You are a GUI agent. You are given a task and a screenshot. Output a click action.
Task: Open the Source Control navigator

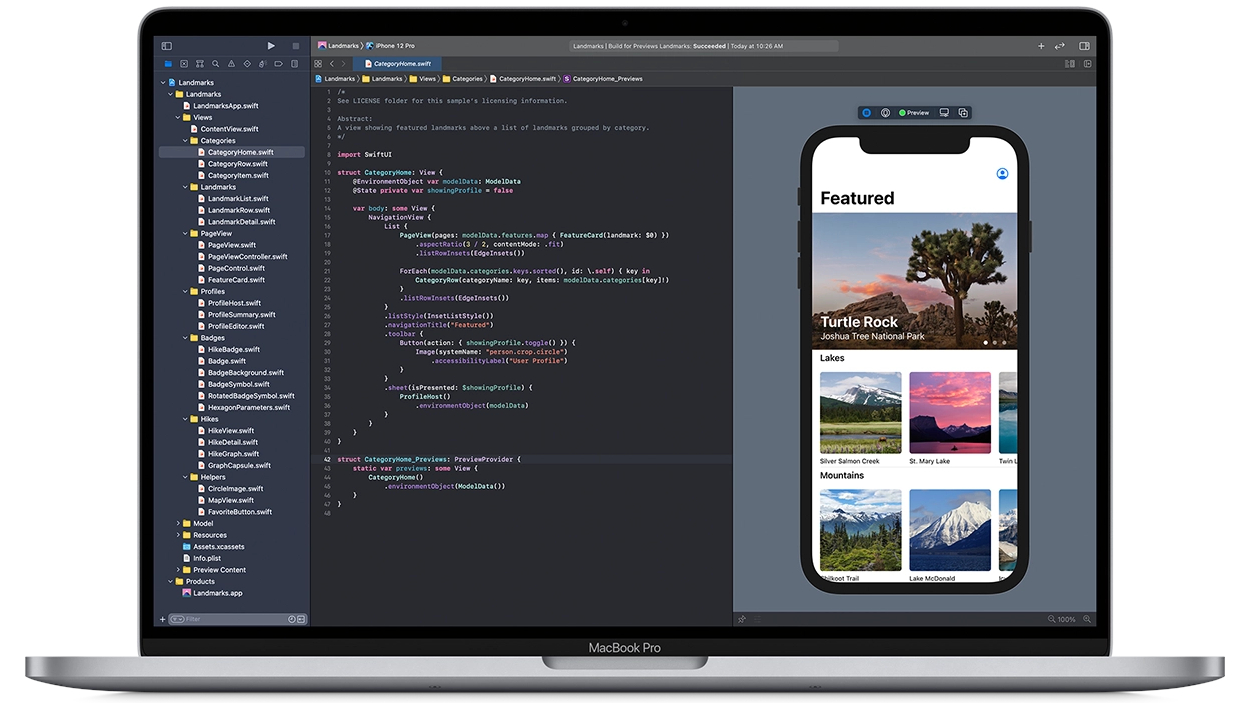pos(184,64)
